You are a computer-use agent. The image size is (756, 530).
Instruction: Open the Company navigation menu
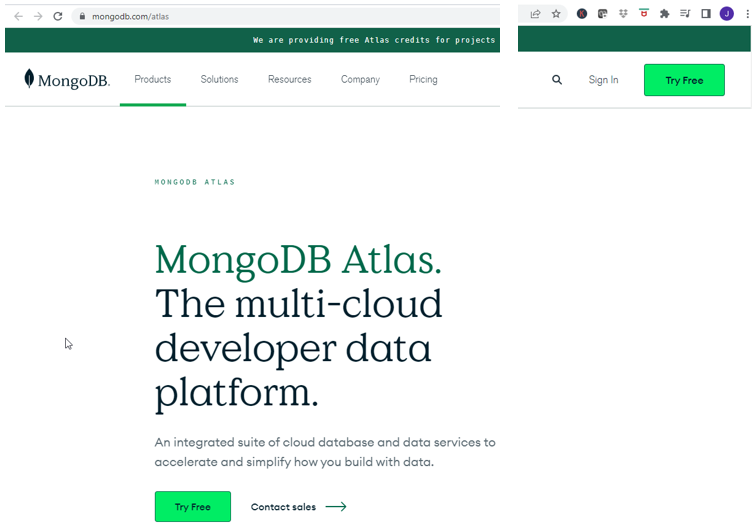click(x=360, y=79)
